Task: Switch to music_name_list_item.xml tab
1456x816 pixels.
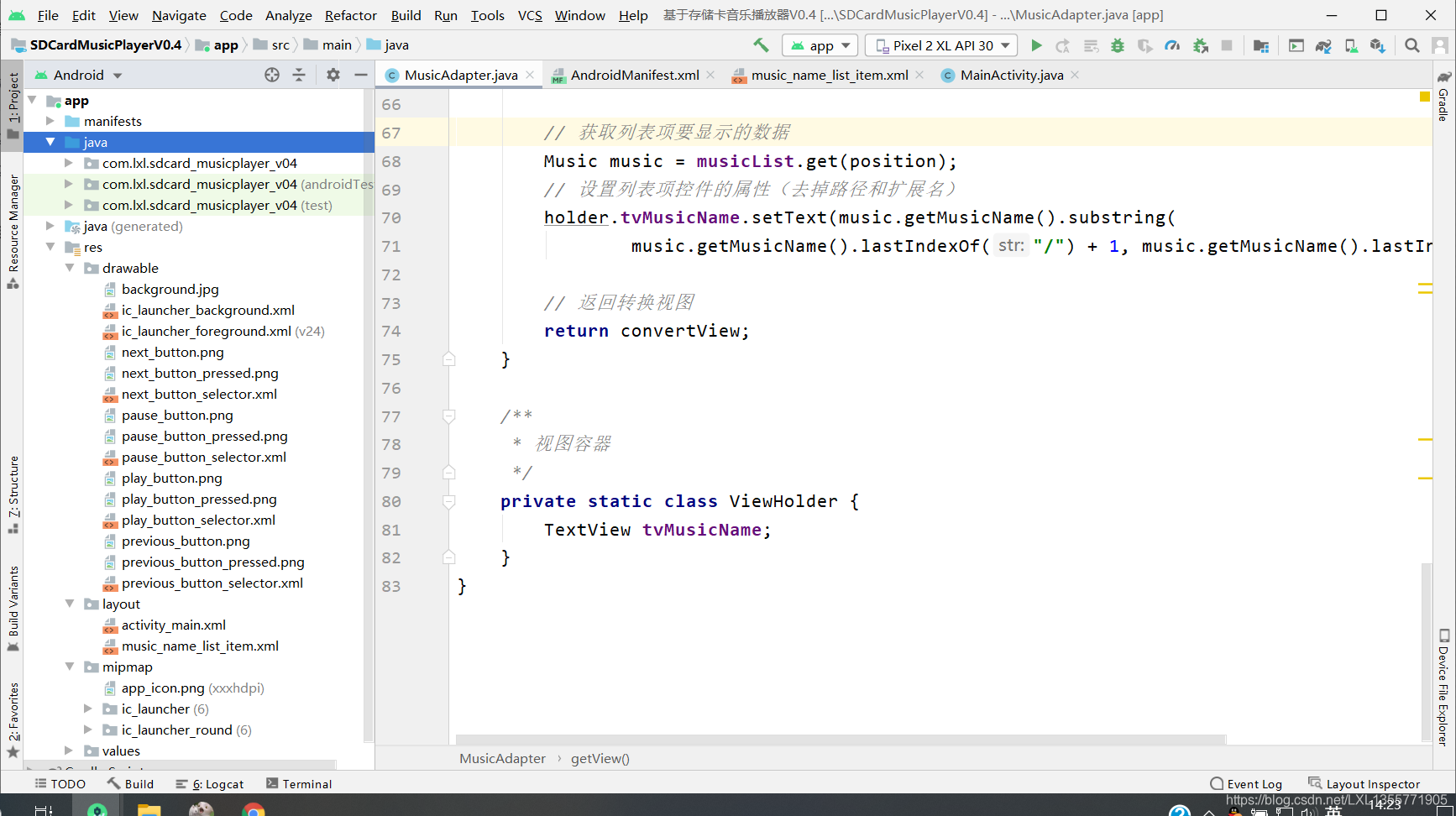Action: [x=829, y=75]
